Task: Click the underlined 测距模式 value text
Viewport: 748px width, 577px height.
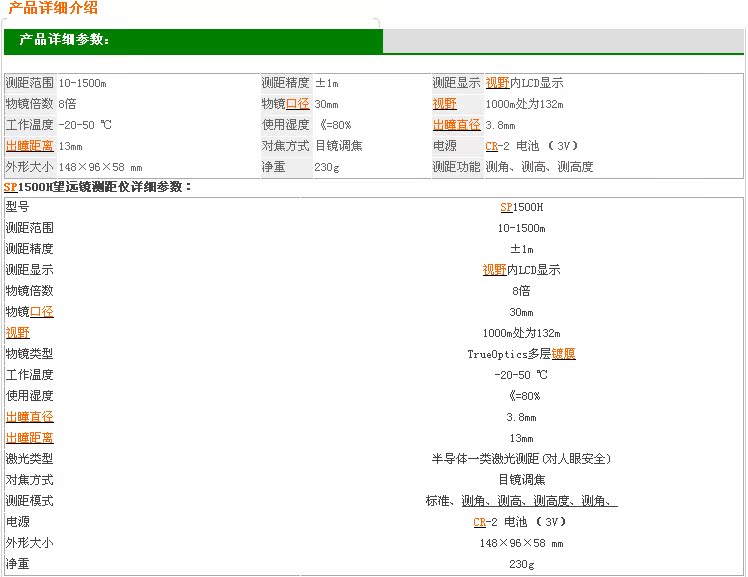Action: [x=521, y=501]
